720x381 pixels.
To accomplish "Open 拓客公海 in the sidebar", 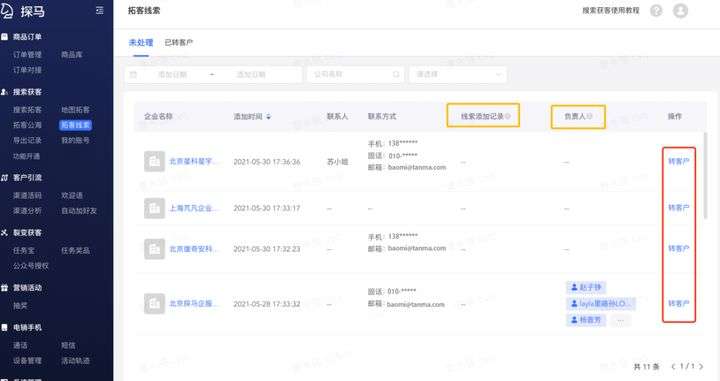I will (x=28, y=125).
